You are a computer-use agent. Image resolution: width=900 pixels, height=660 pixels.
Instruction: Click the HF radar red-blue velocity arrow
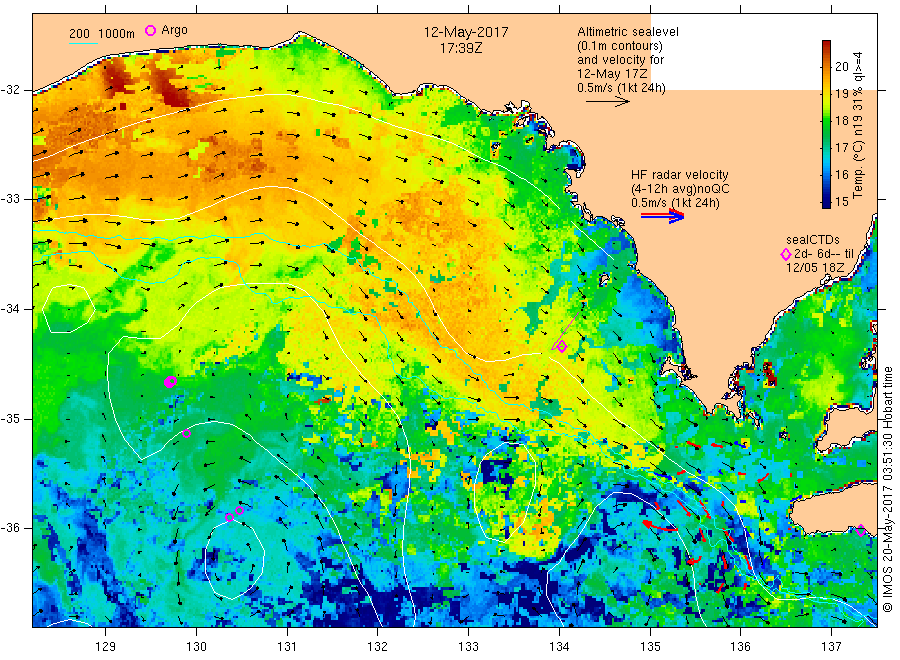[663, 216]
